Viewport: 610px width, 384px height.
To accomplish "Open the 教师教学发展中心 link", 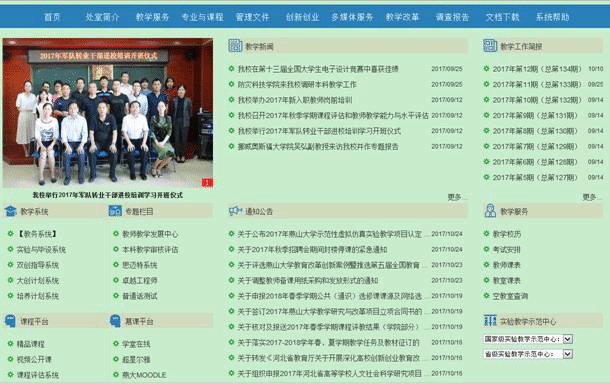I will 150,234.
